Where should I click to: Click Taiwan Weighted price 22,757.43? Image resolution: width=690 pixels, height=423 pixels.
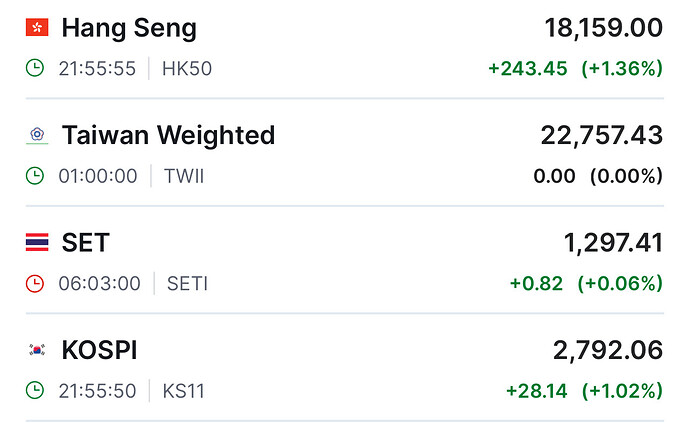(603, 135)
